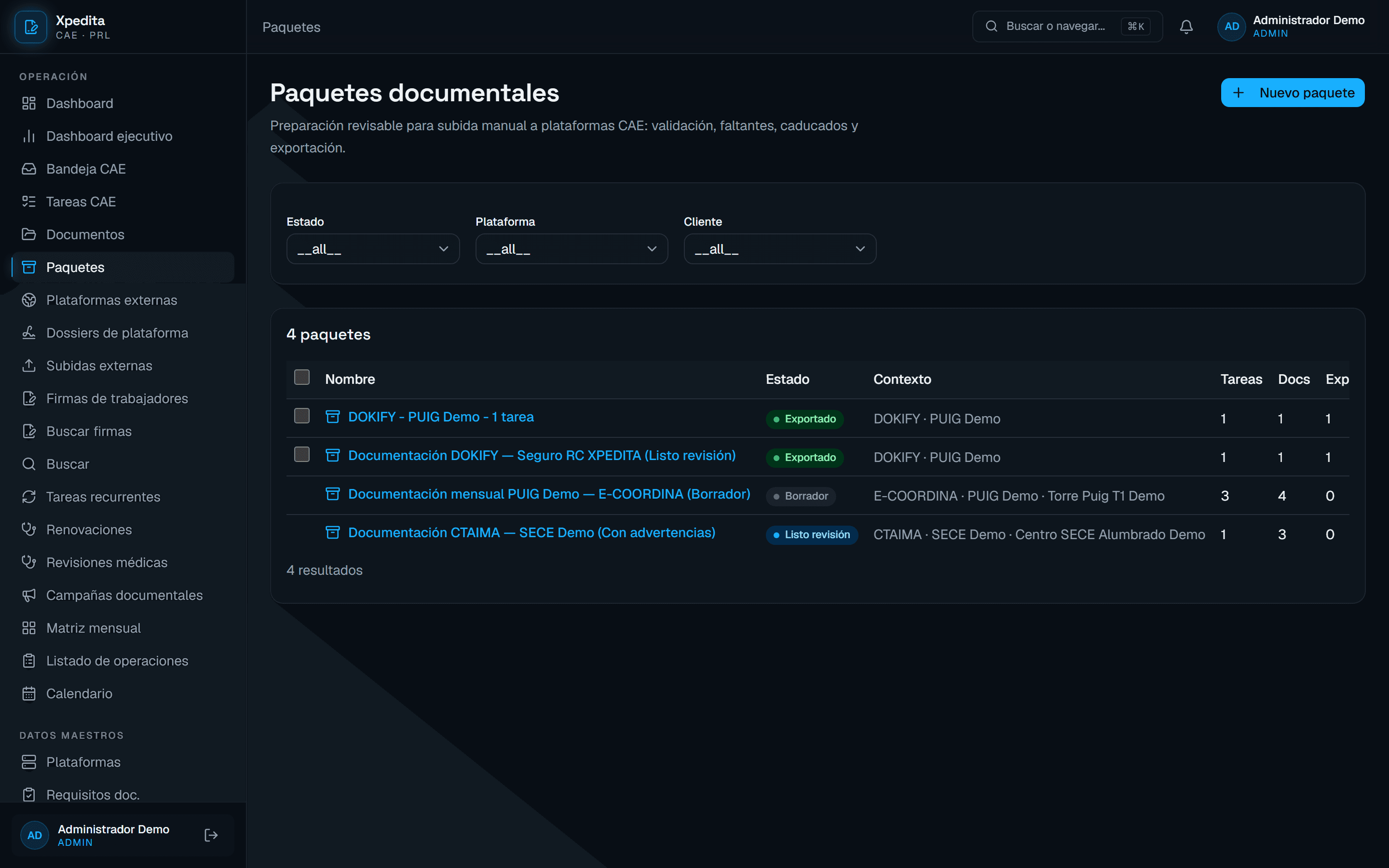Viewport: 1389px width, 868px height.
Task: Click the Nombre column header
Action: click(350, 379)
